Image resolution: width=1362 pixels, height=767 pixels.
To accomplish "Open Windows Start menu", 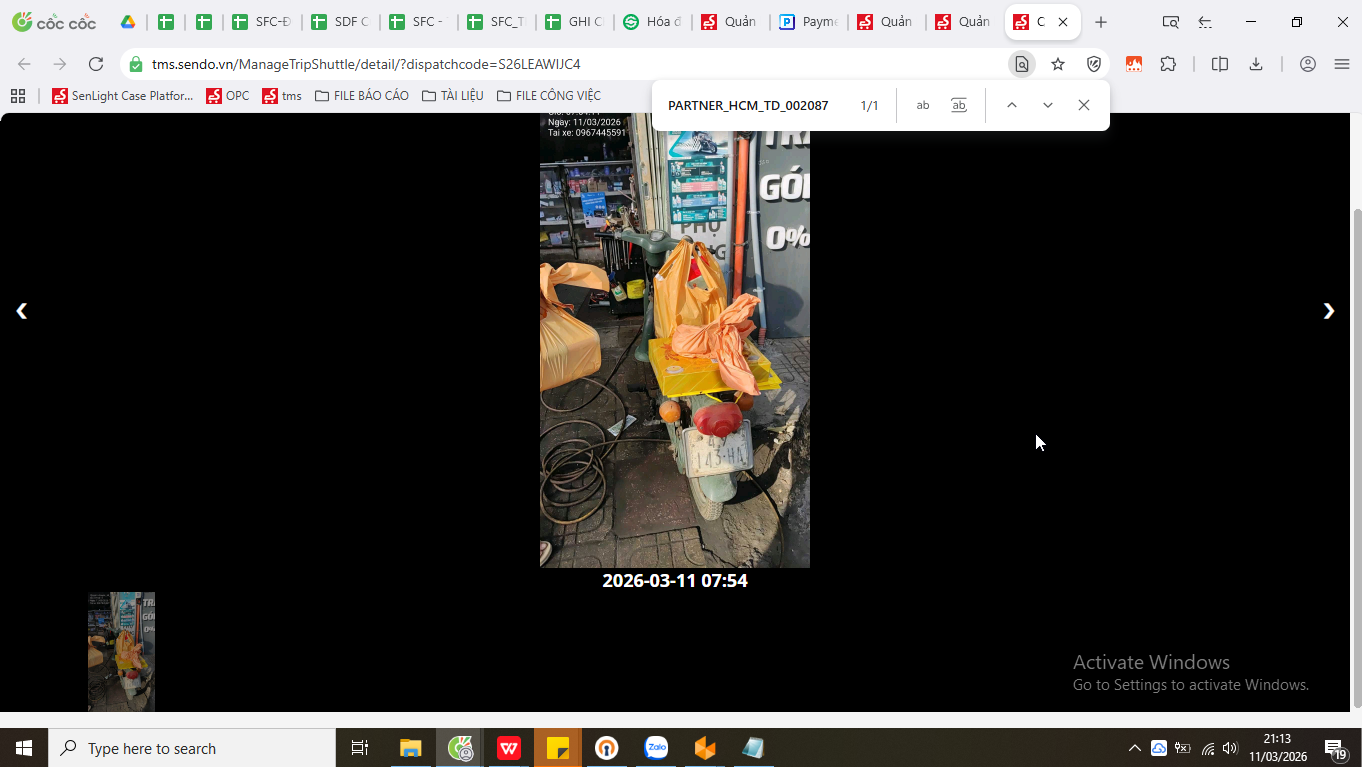I will pos(24,748).
